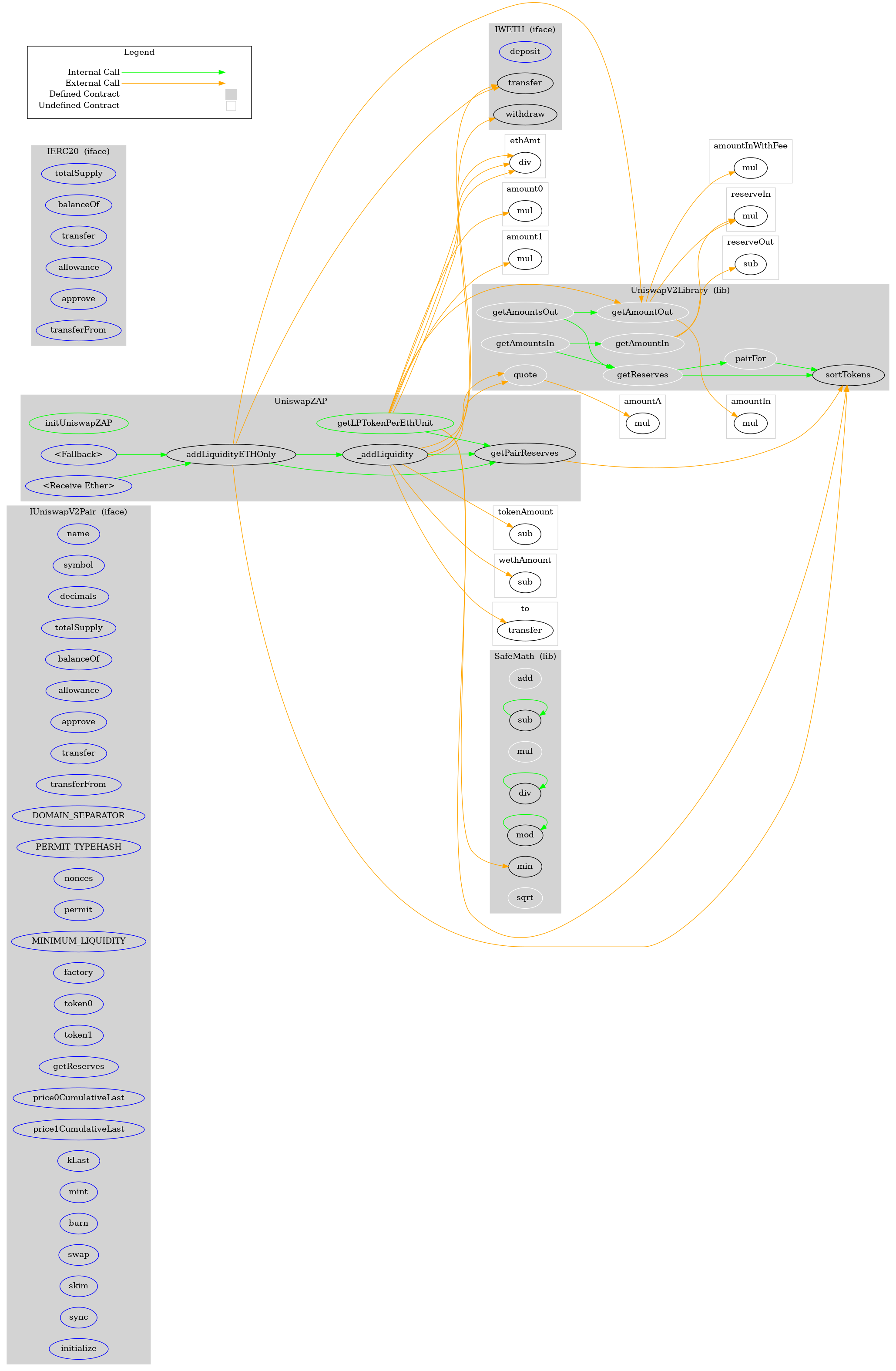
Task: Select the MINIMUM_LIQUIDITY node
Action: [x=79, y=941]
